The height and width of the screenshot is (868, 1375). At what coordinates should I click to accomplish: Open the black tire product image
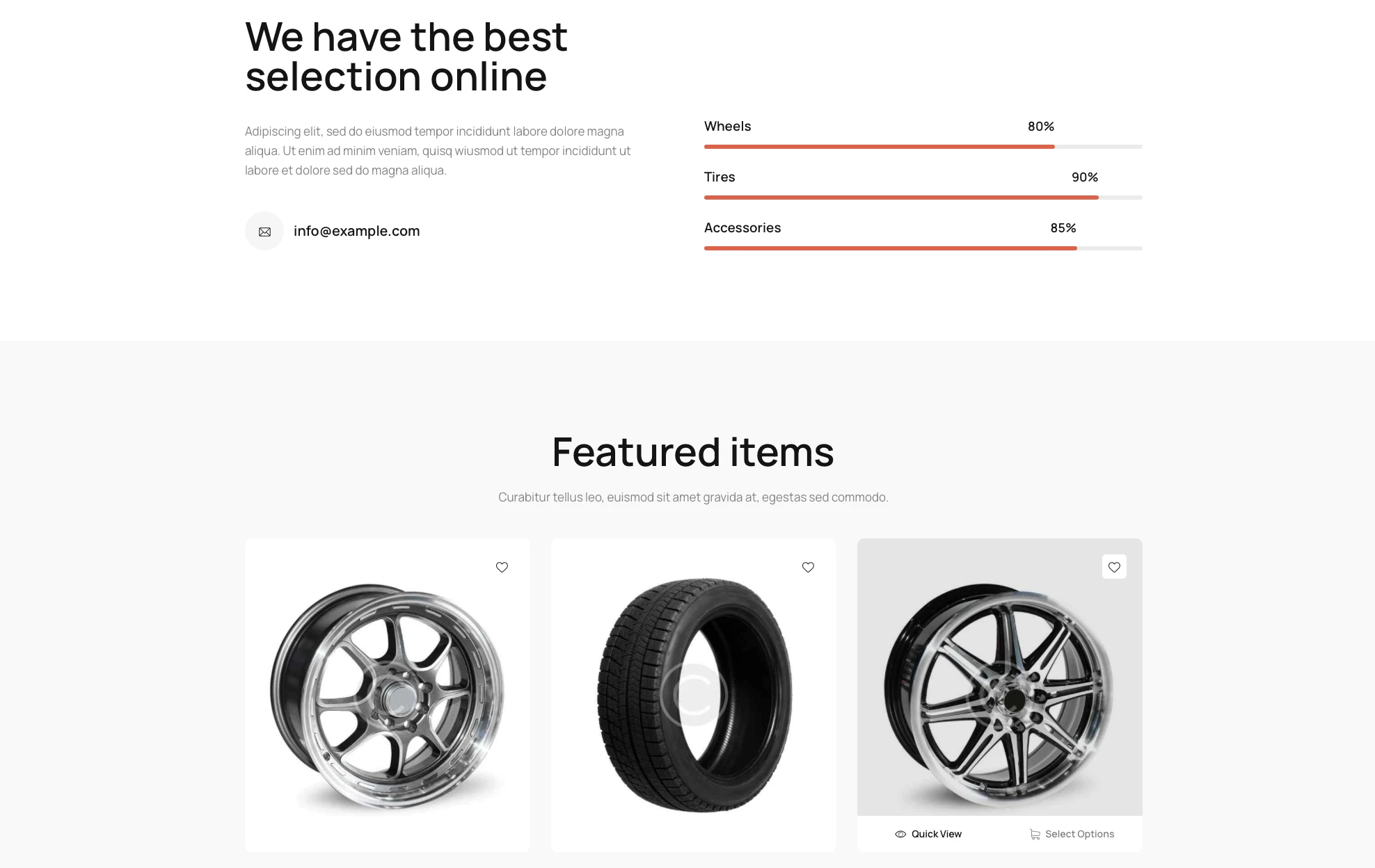[x=693, y=696]
